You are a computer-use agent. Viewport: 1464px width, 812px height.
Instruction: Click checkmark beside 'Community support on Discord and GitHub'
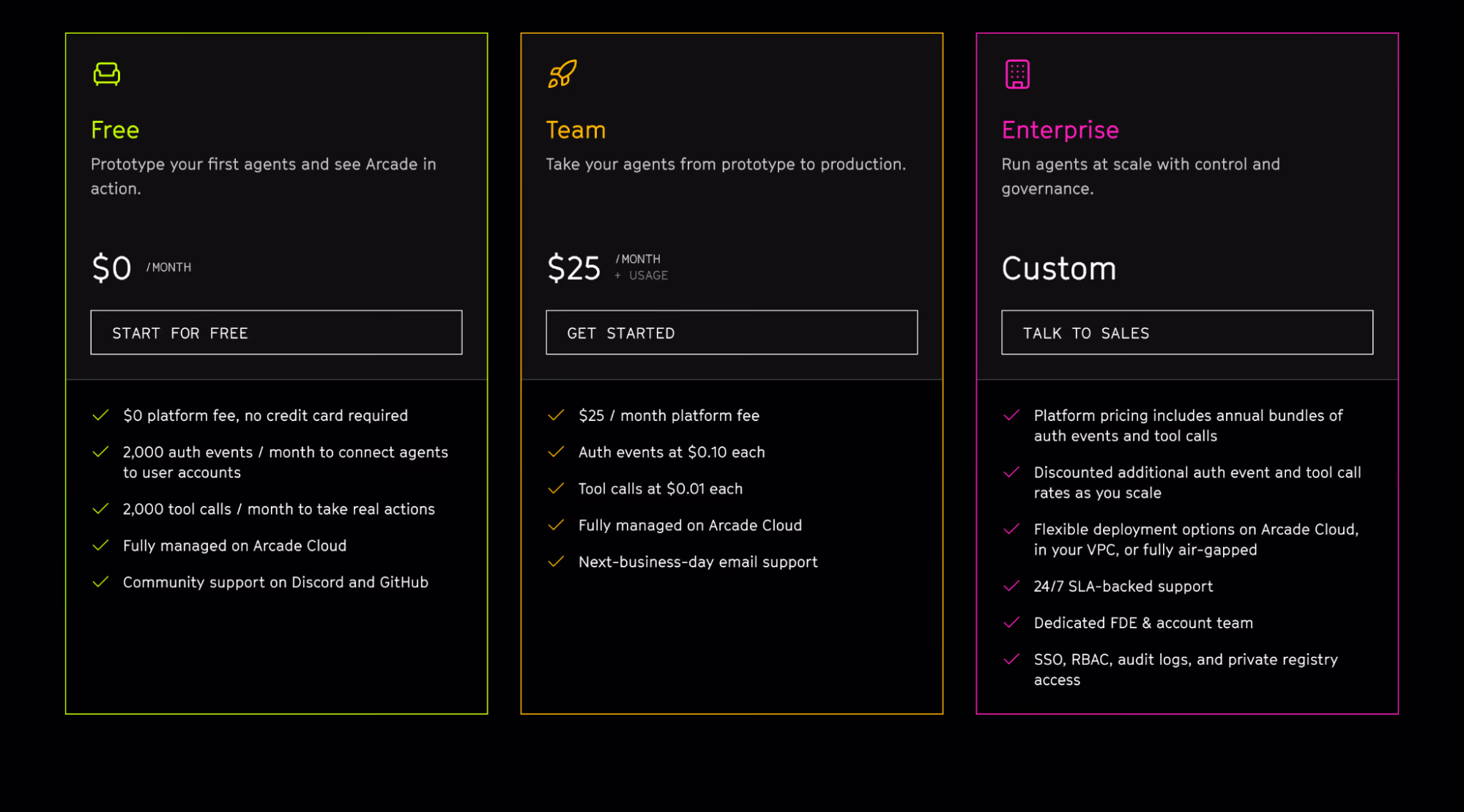click(x=101, y=582)
